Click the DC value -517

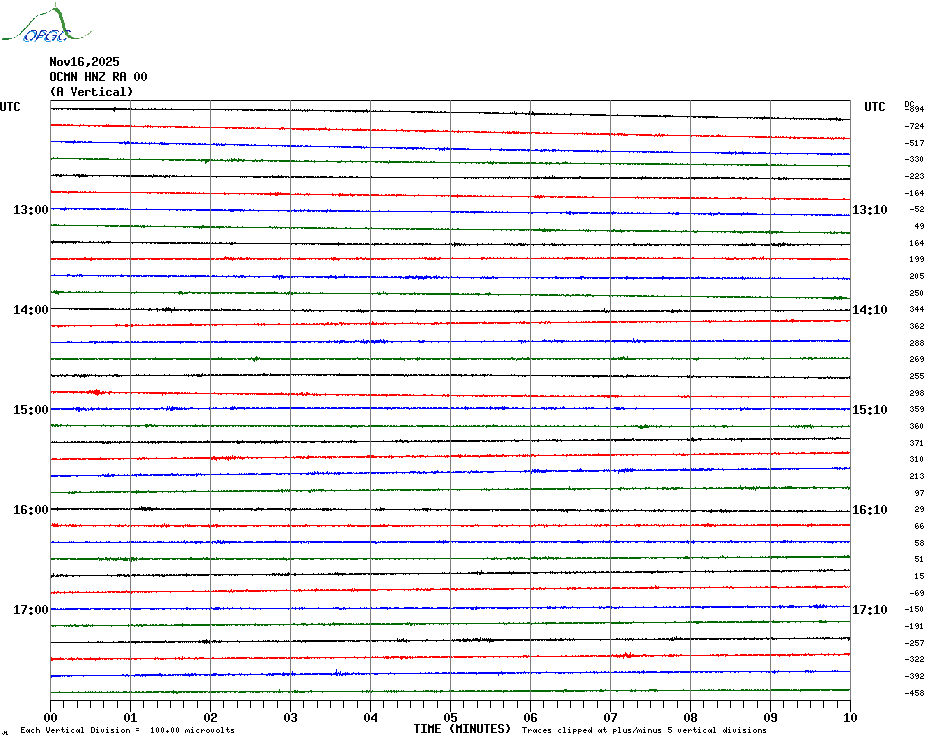coord(914,143)
